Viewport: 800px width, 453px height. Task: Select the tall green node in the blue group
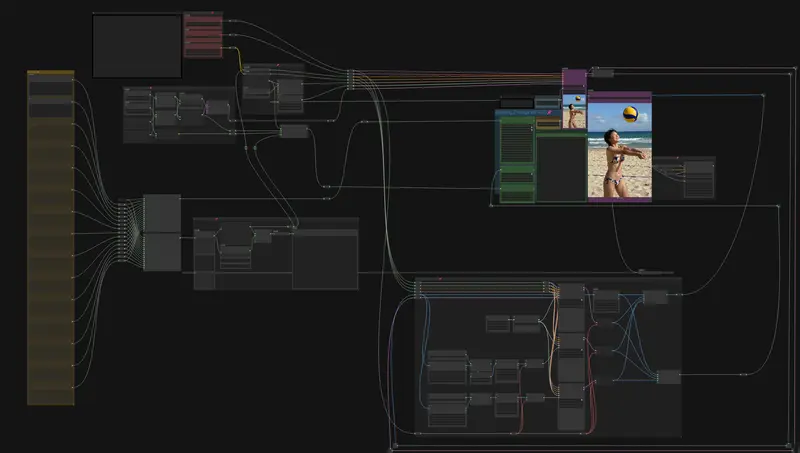point(517,140)
